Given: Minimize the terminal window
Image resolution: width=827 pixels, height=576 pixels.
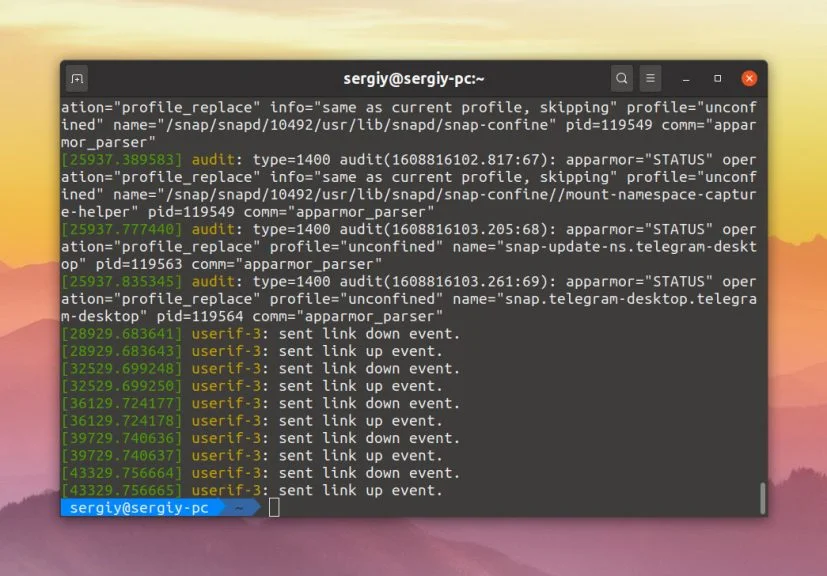Looking at the screenshot, I should point(685,78).
